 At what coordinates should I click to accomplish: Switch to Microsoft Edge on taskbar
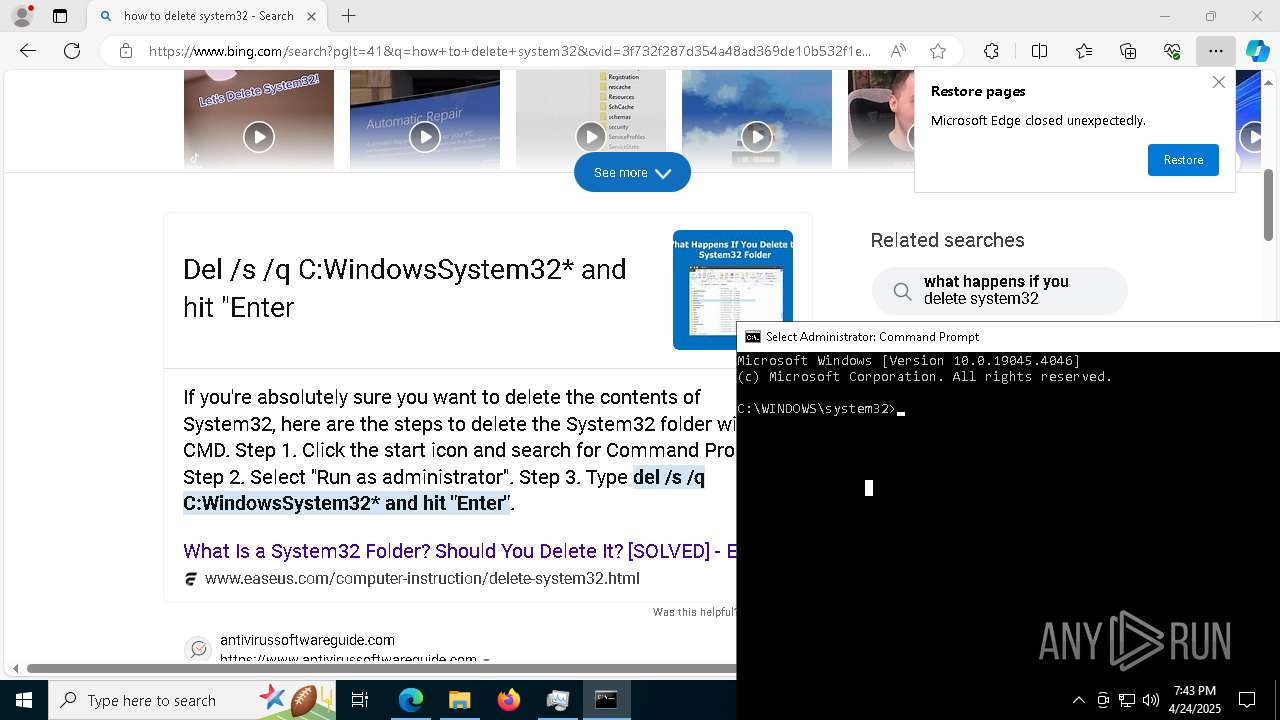411,700
